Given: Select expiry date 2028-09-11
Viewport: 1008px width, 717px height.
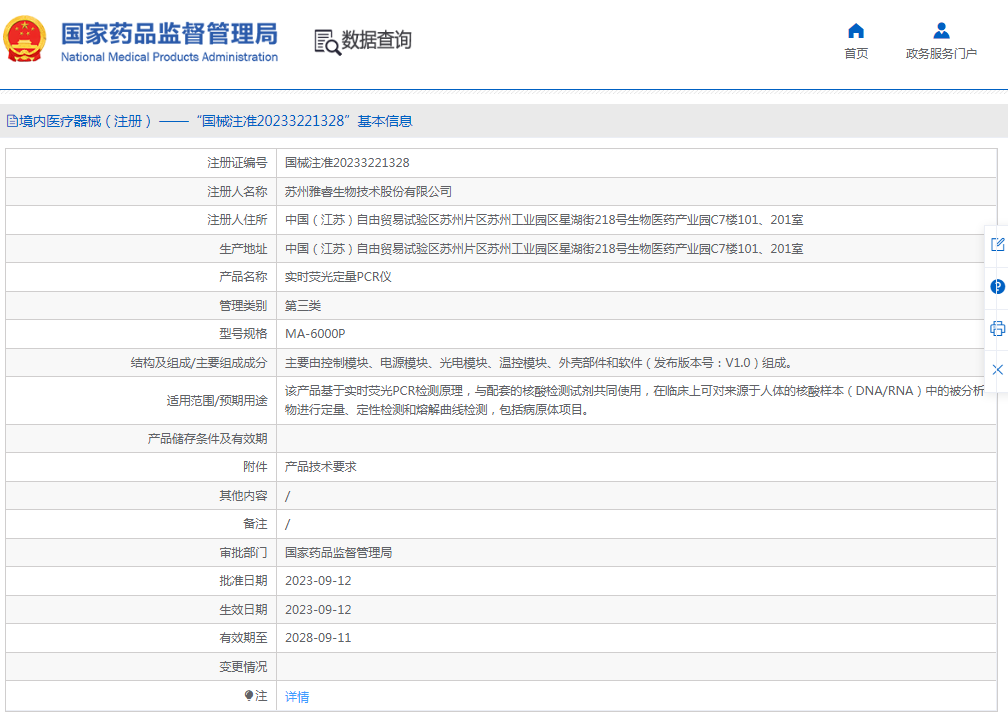Looking at the screenshot, I should (318, 638).
